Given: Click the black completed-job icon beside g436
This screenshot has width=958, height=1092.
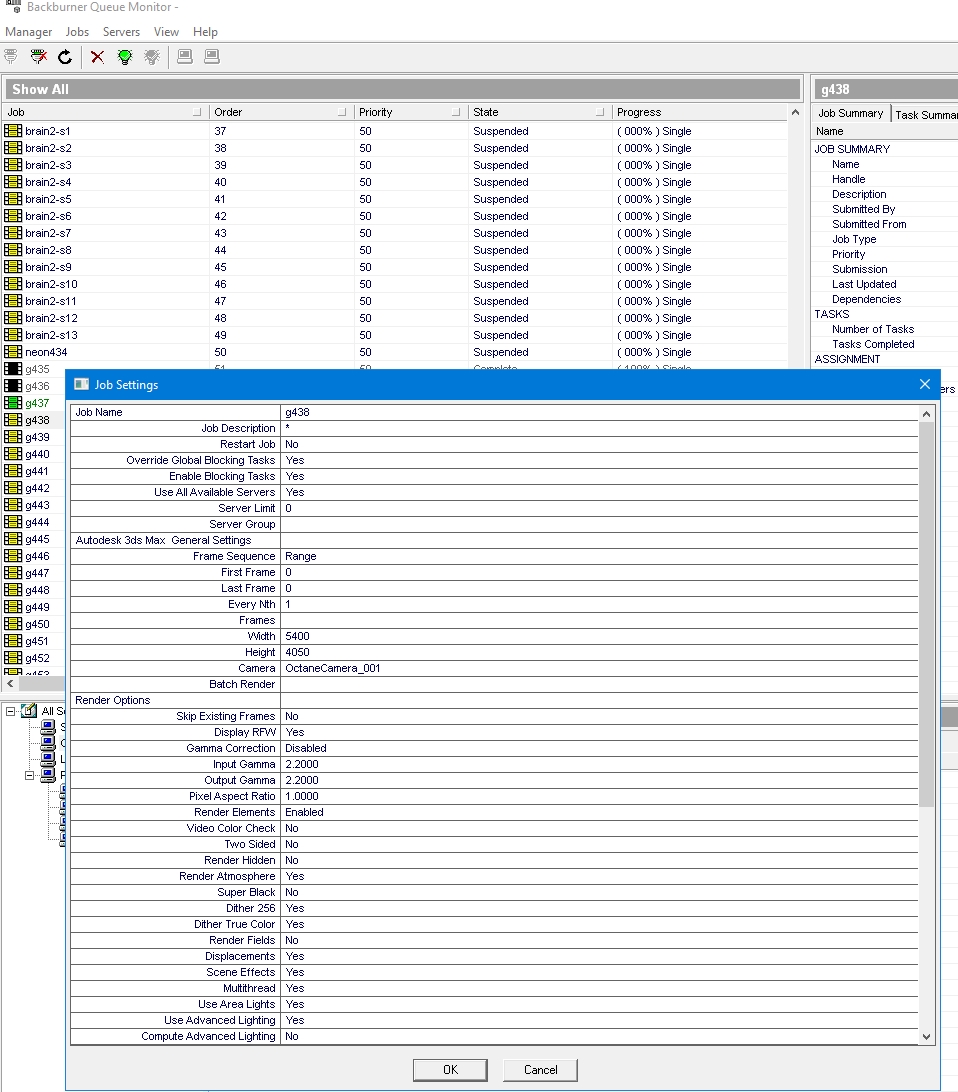Looking at the screenshot, I should [13, 386].
